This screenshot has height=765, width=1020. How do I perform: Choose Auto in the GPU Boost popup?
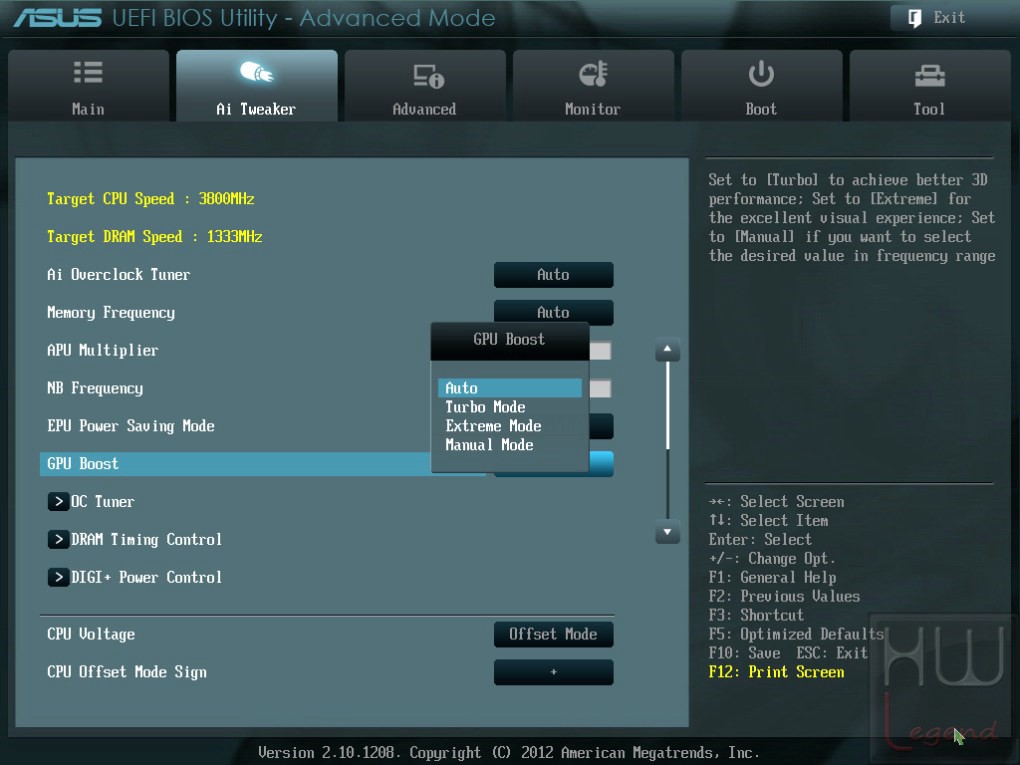[509, 388]
